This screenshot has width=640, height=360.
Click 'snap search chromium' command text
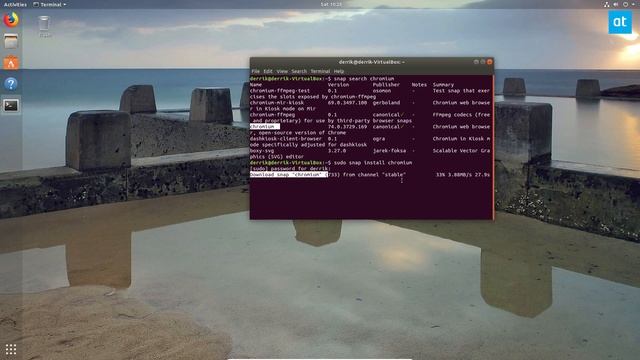[x=364, y=78]
